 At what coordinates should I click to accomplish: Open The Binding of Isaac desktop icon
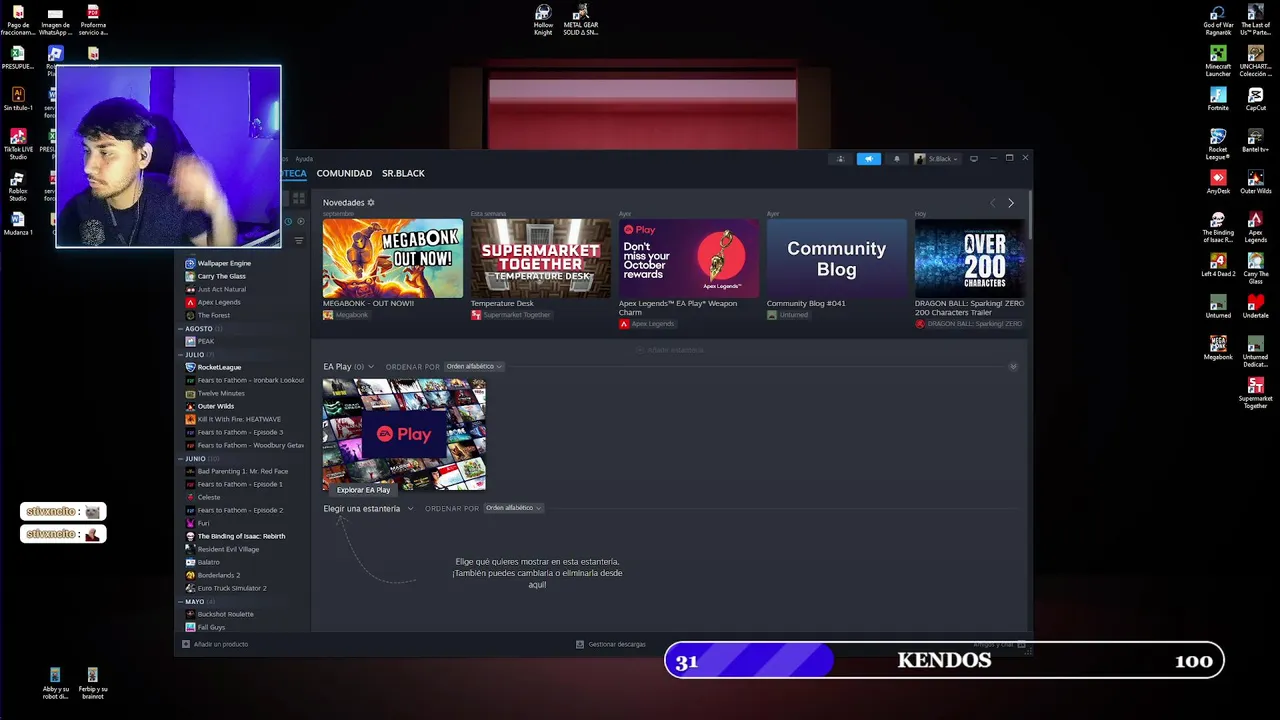tap(1218, 227)
